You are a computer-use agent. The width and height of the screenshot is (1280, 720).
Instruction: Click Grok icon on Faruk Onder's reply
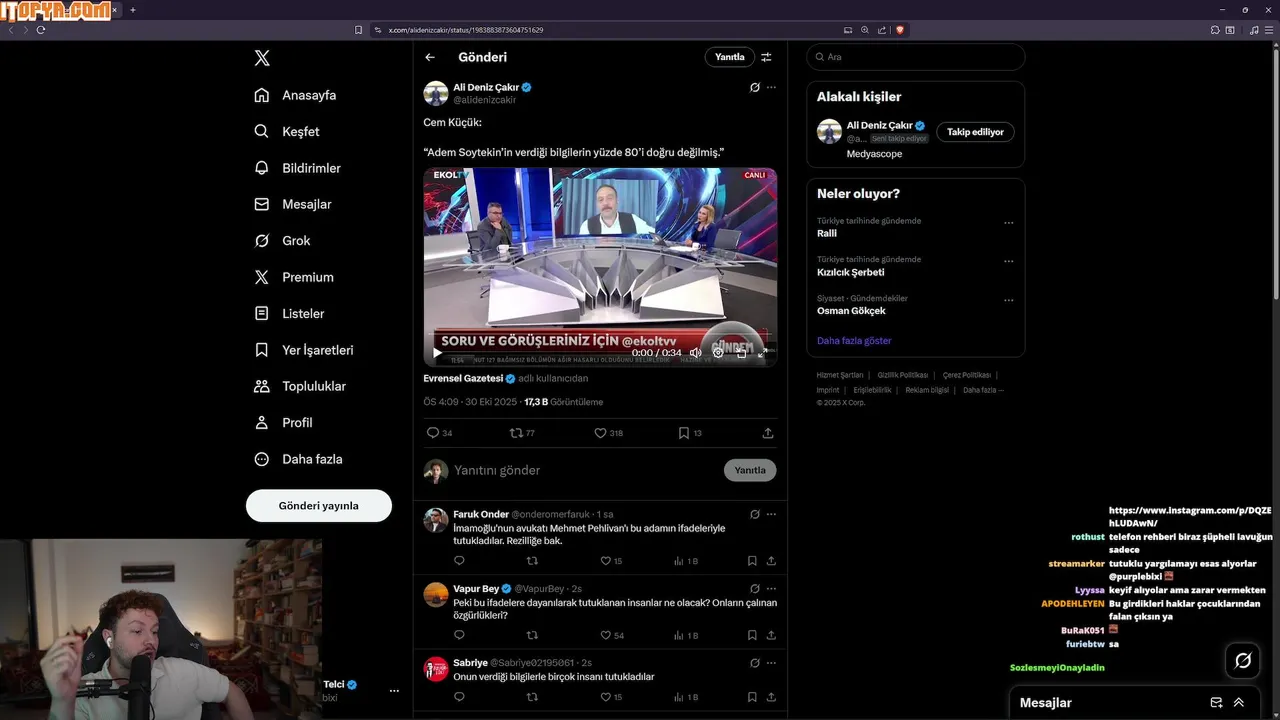(x=755, y=514)
